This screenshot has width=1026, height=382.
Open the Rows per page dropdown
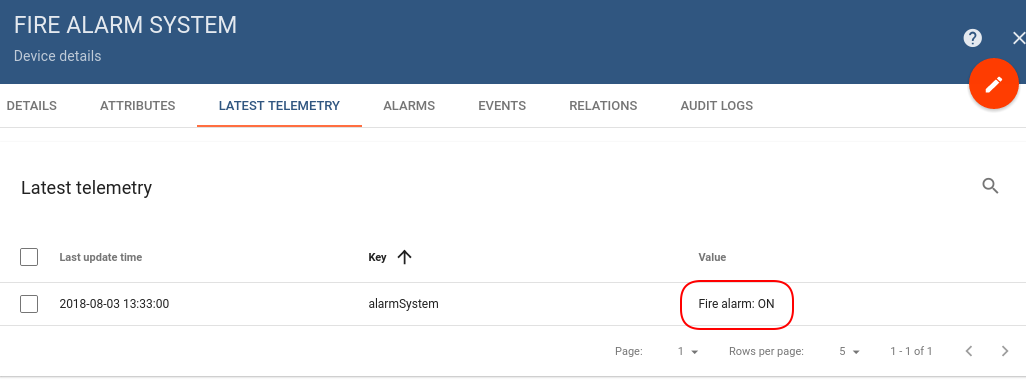pos(849,351)
